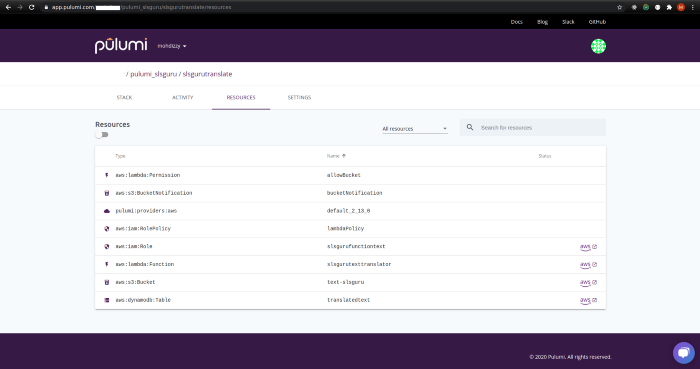Click the table icon beside aws:dynamodb:Table
Viewport: 700px width, 369px height.
107,300
